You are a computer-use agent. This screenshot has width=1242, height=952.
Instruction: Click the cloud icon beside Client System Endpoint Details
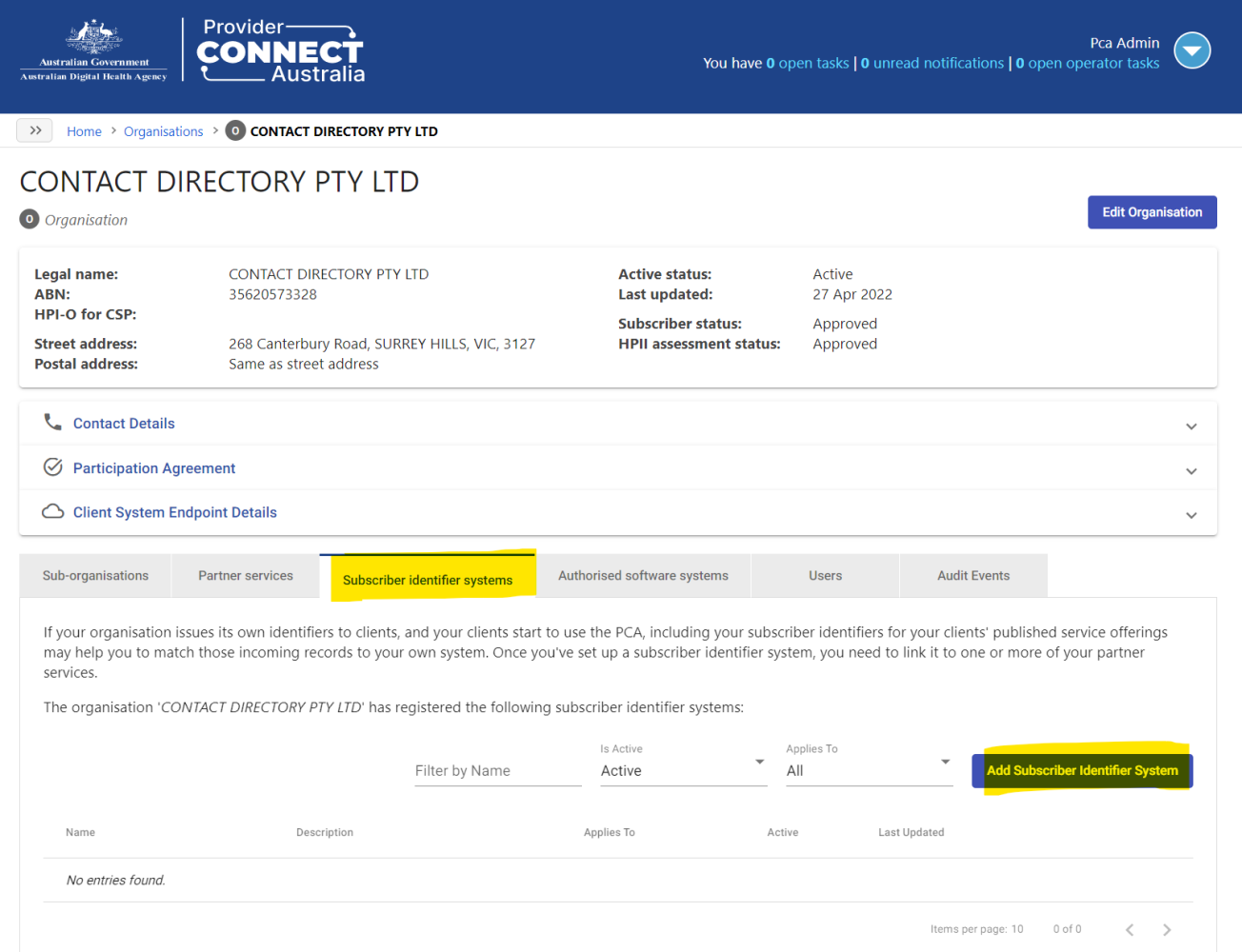click(x=53, y=511)
